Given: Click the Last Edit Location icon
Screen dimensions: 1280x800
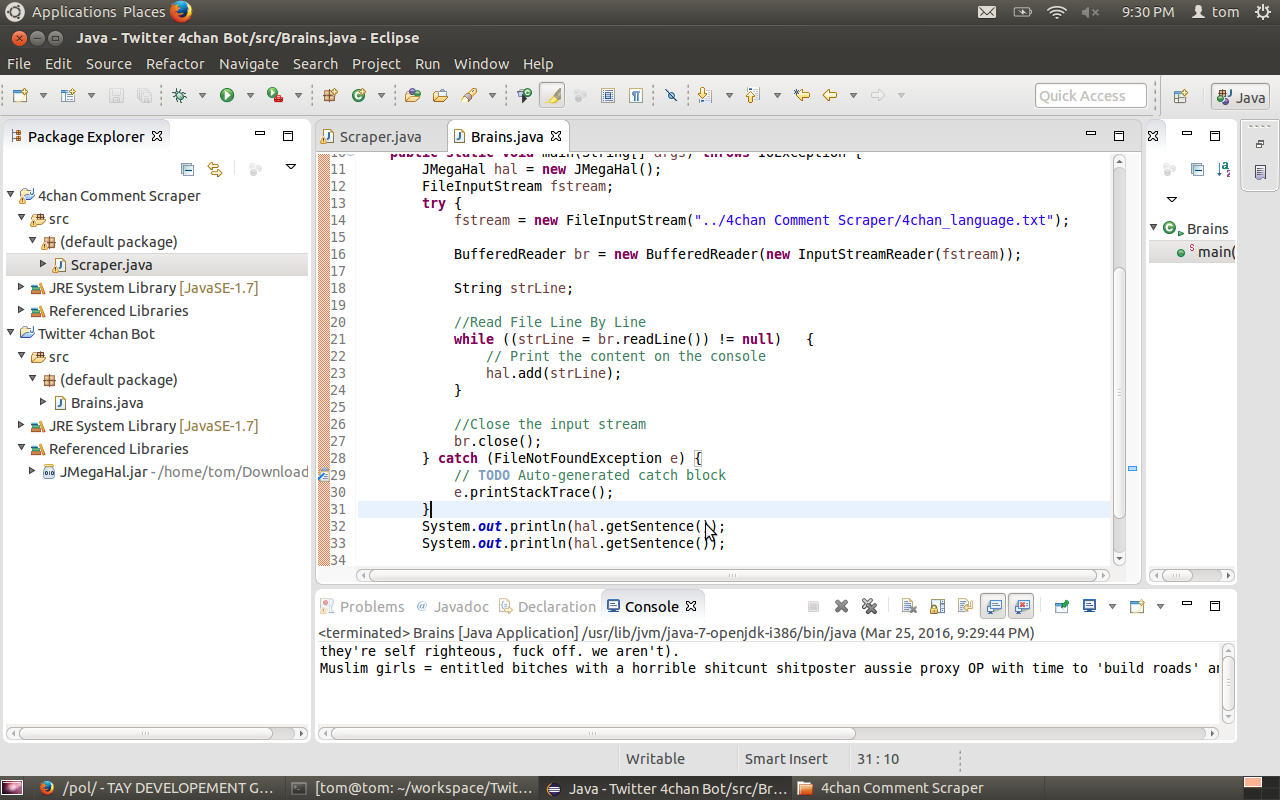Looking at the screenshot, I should (x=801, y=95).
